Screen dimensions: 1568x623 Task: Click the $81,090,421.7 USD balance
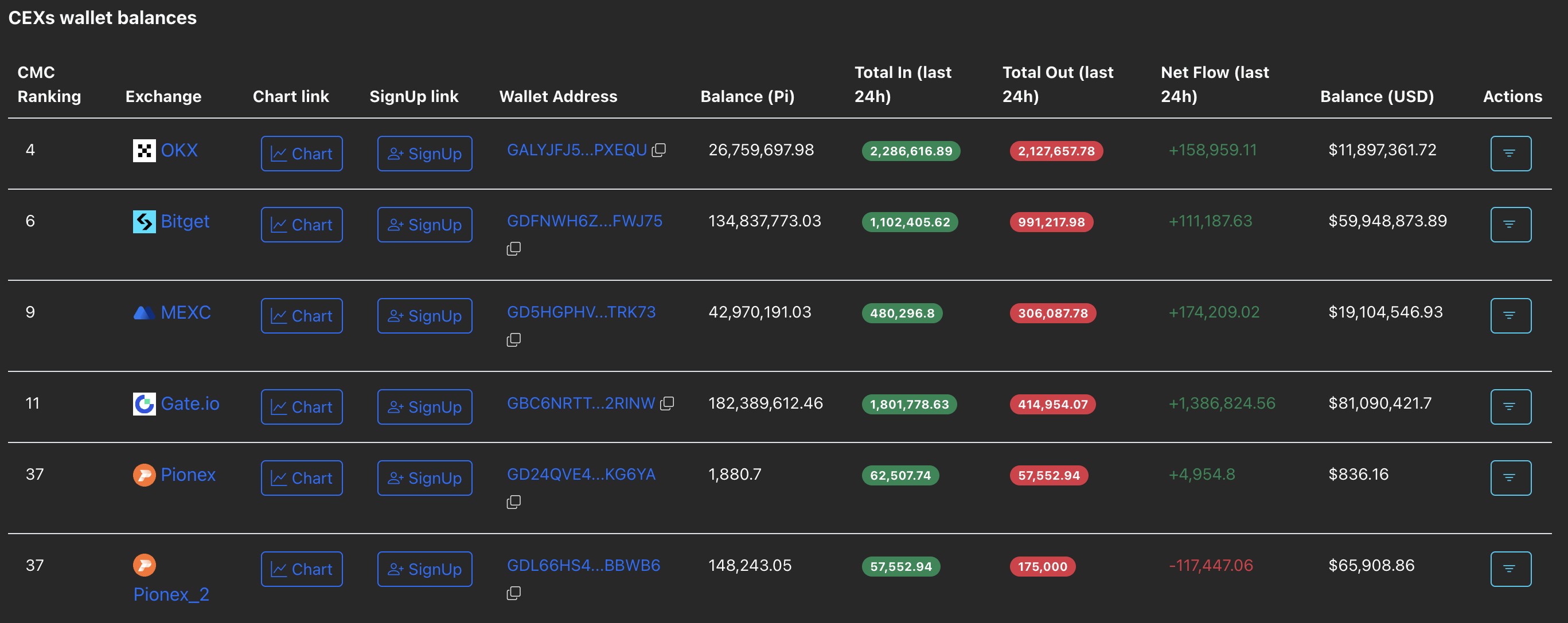[1380, 403]
